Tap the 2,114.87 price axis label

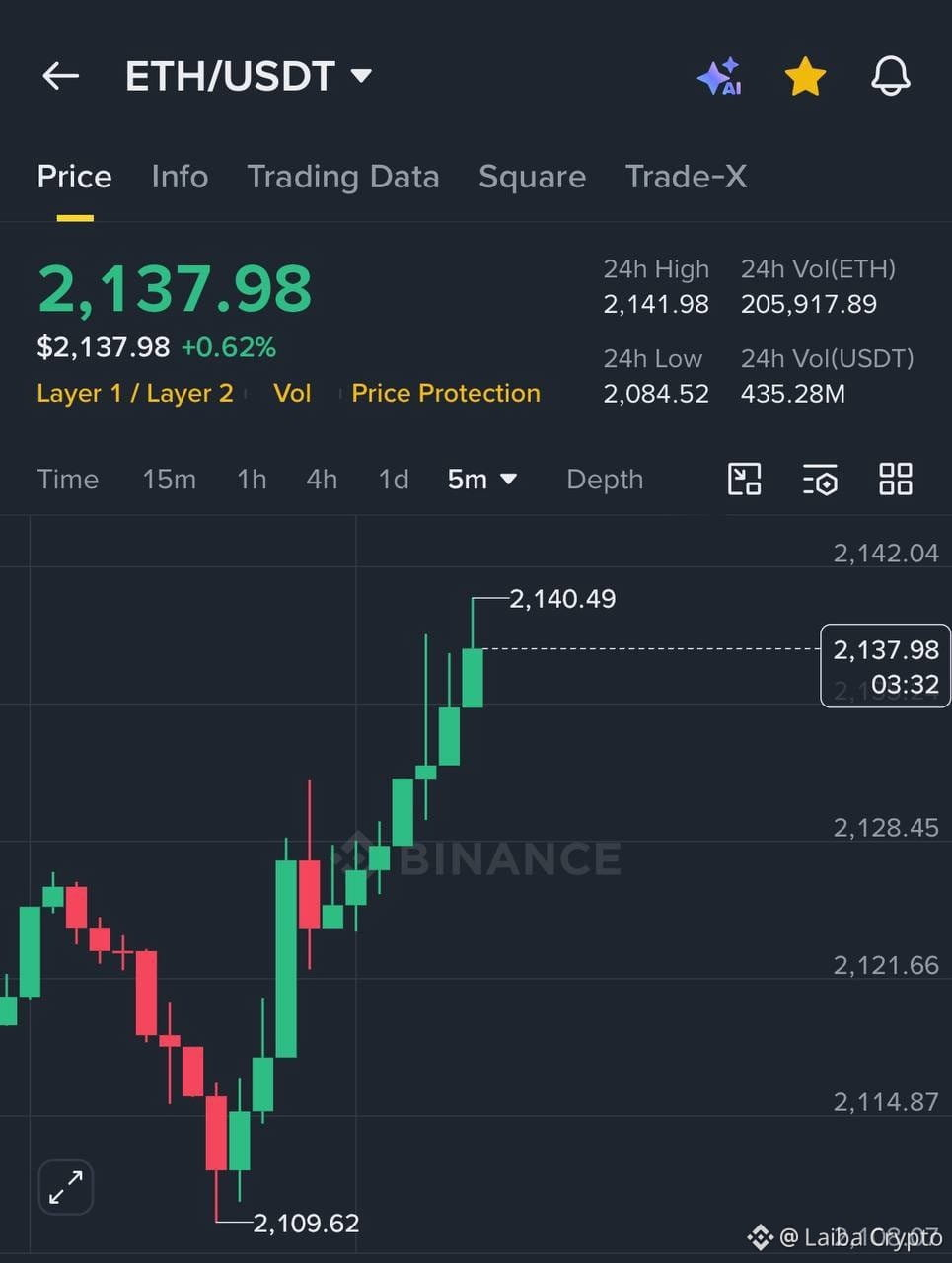tap(886, 1102)
